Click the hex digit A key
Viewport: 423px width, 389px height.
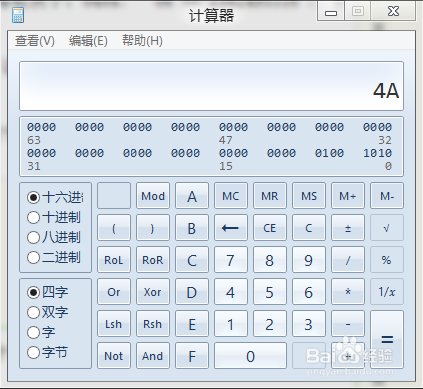click(x=192, y=196)
